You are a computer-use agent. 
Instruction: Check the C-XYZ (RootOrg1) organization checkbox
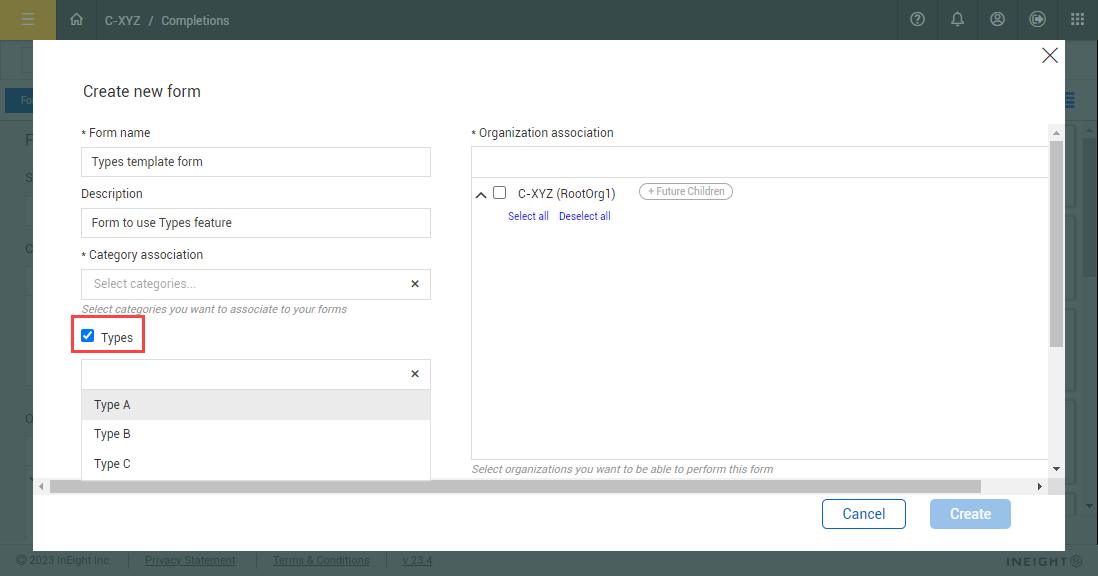499,192
